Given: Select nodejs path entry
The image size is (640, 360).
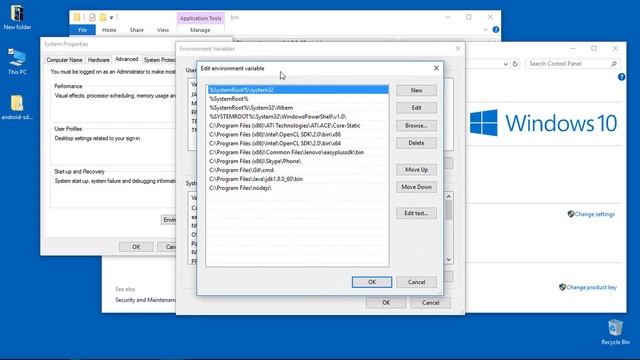Looking at the screenshot, I should click(x=298, y=188).
